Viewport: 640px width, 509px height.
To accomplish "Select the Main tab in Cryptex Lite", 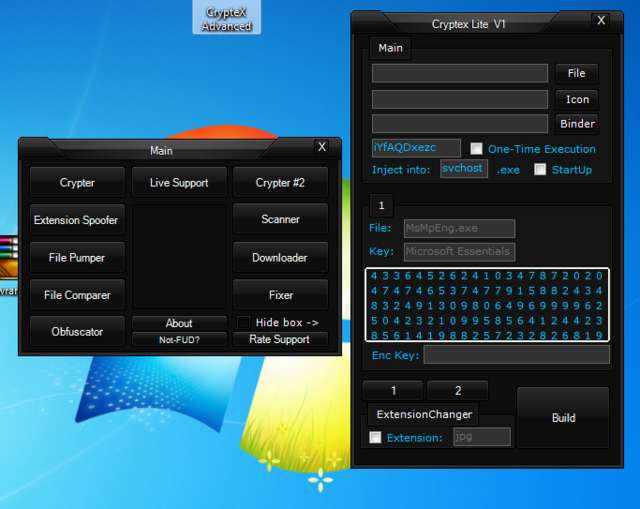I will coord(390,48).
